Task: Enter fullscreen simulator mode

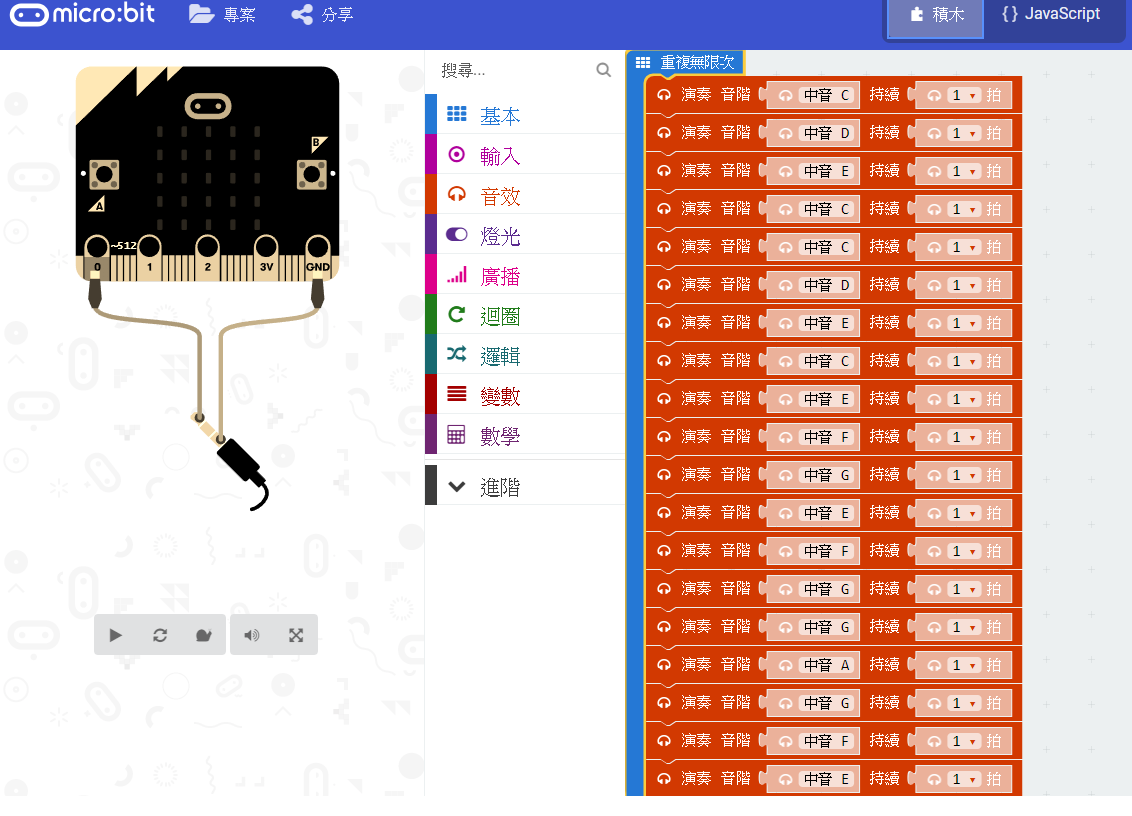Action: pyautogui.click(x=296, y=635)
